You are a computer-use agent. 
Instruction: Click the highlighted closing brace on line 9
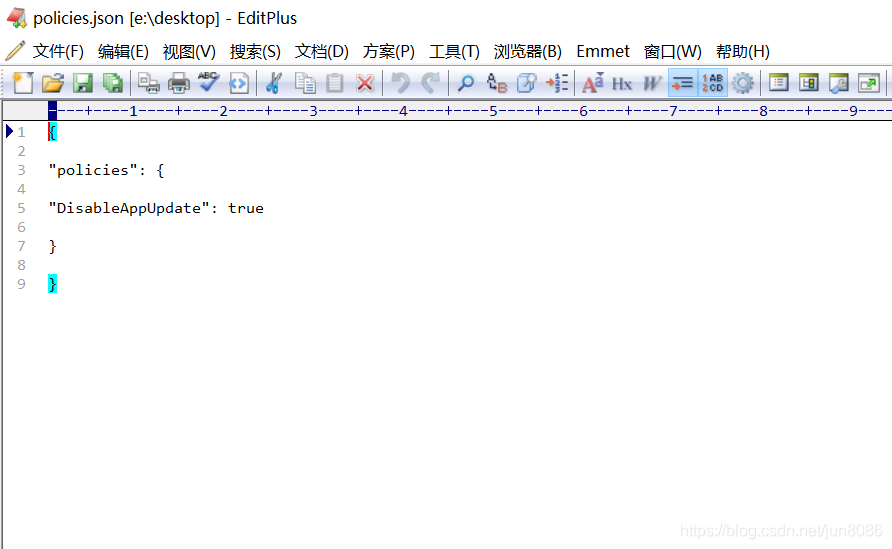[x=52, y=284]
